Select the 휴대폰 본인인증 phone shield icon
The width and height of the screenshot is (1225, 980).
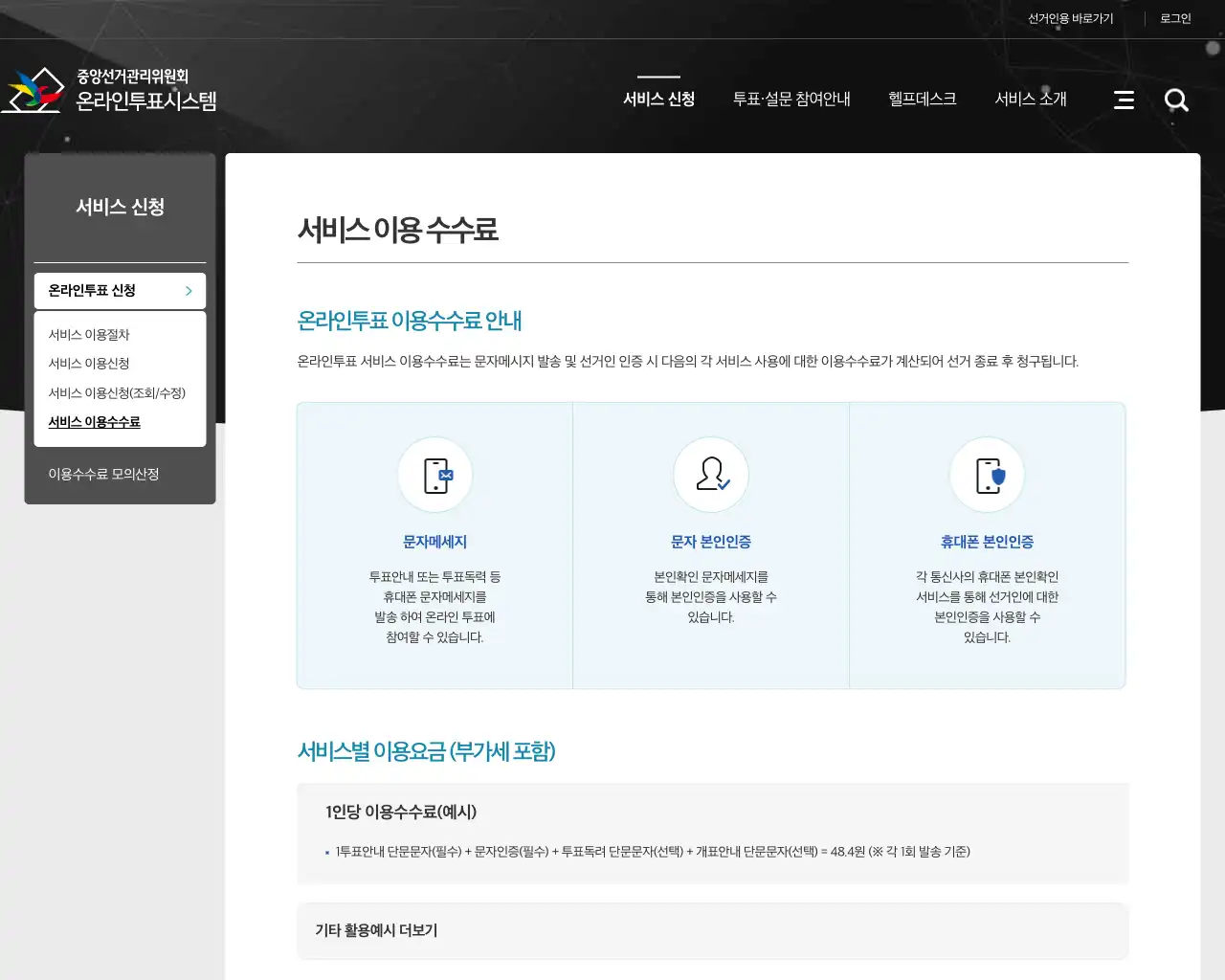pos(987,475)
